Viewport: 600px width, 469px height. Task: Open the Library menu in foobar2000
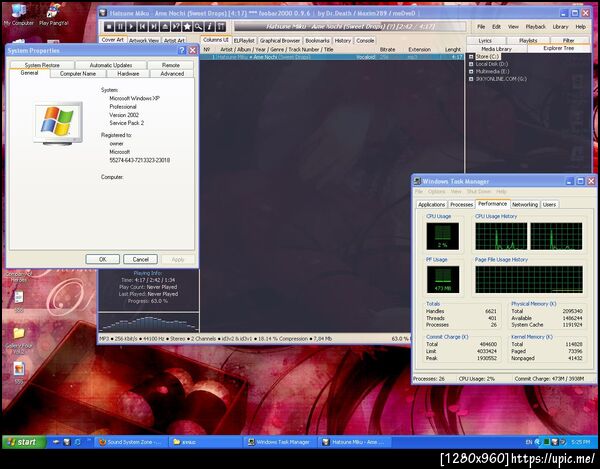point(560,27)
